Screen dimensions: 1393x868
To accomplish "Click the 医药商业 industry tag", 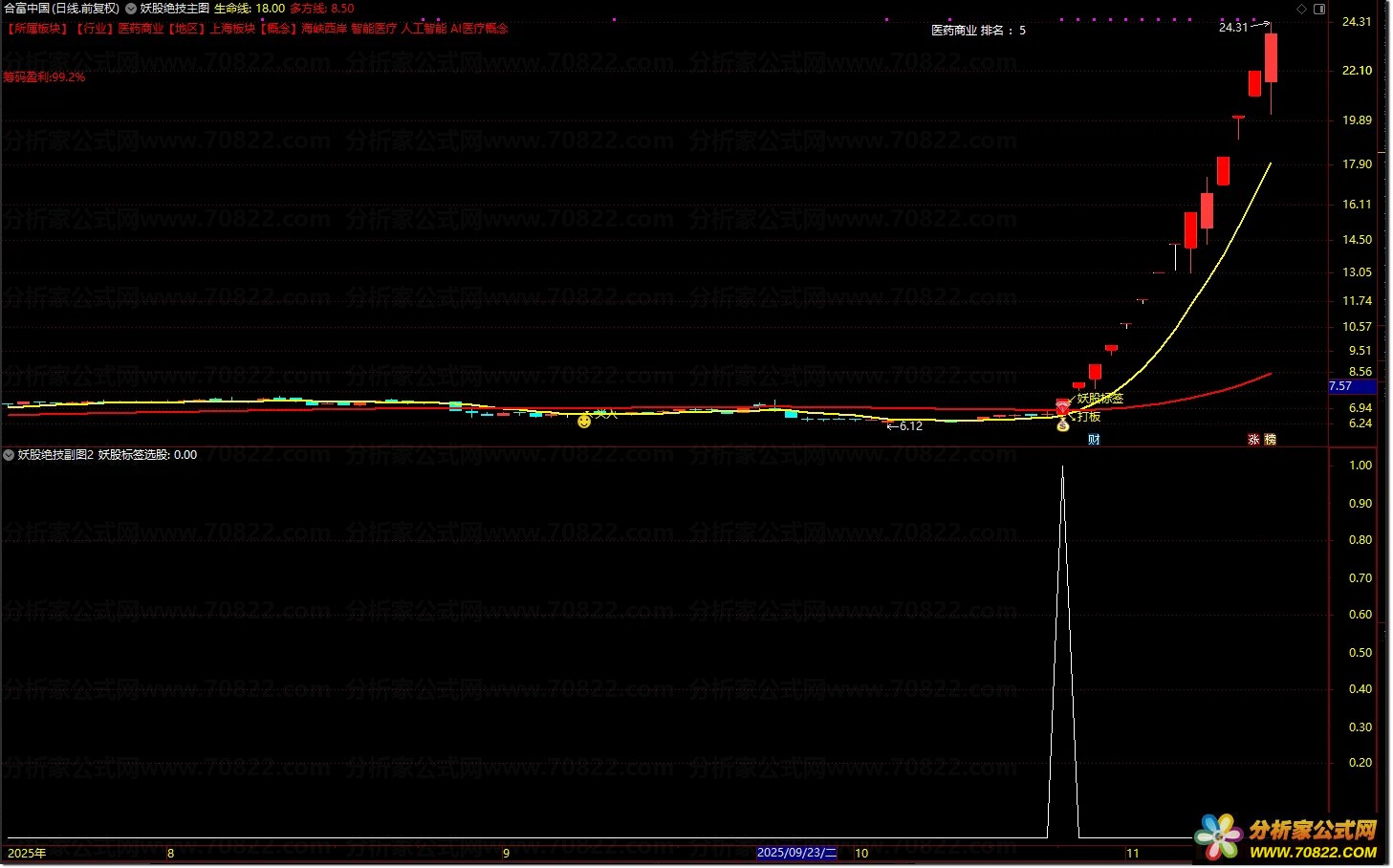I will [141, 29].
